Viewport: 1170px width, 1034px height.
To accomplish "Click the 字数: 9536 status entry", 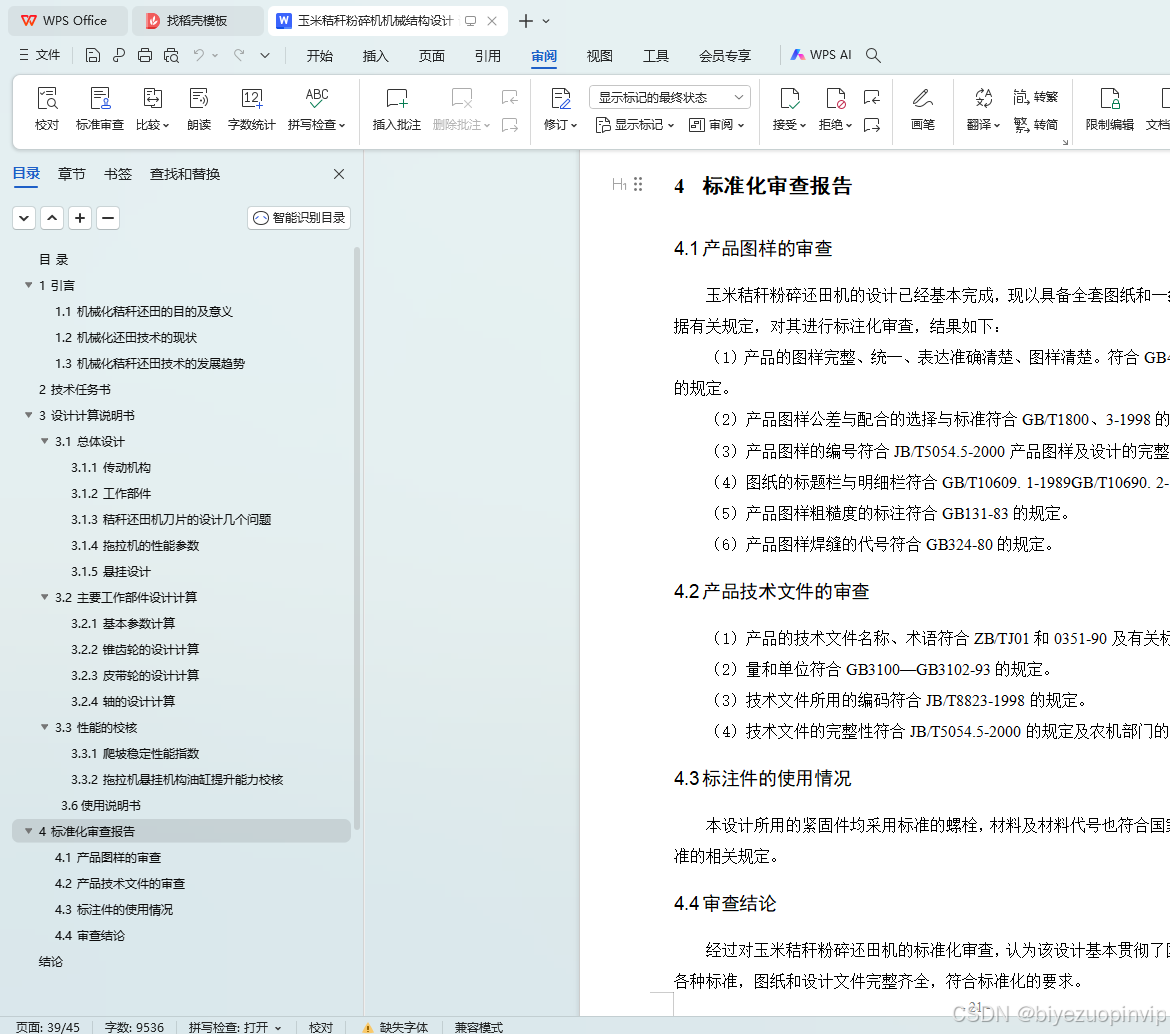I will pos(134,1027).
